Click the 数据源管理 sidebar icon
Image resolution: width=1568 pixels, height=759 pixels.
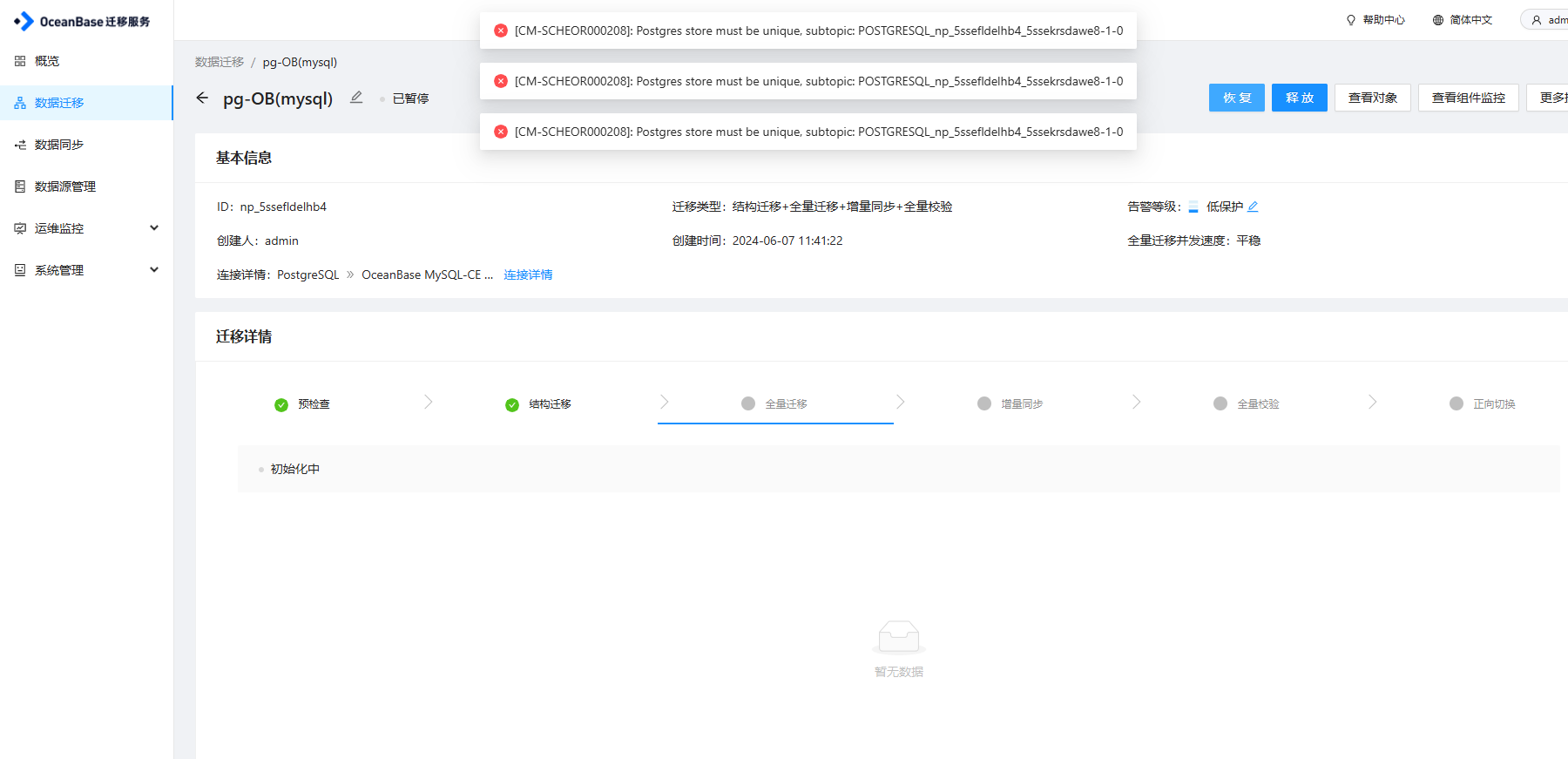coord(20,186)
